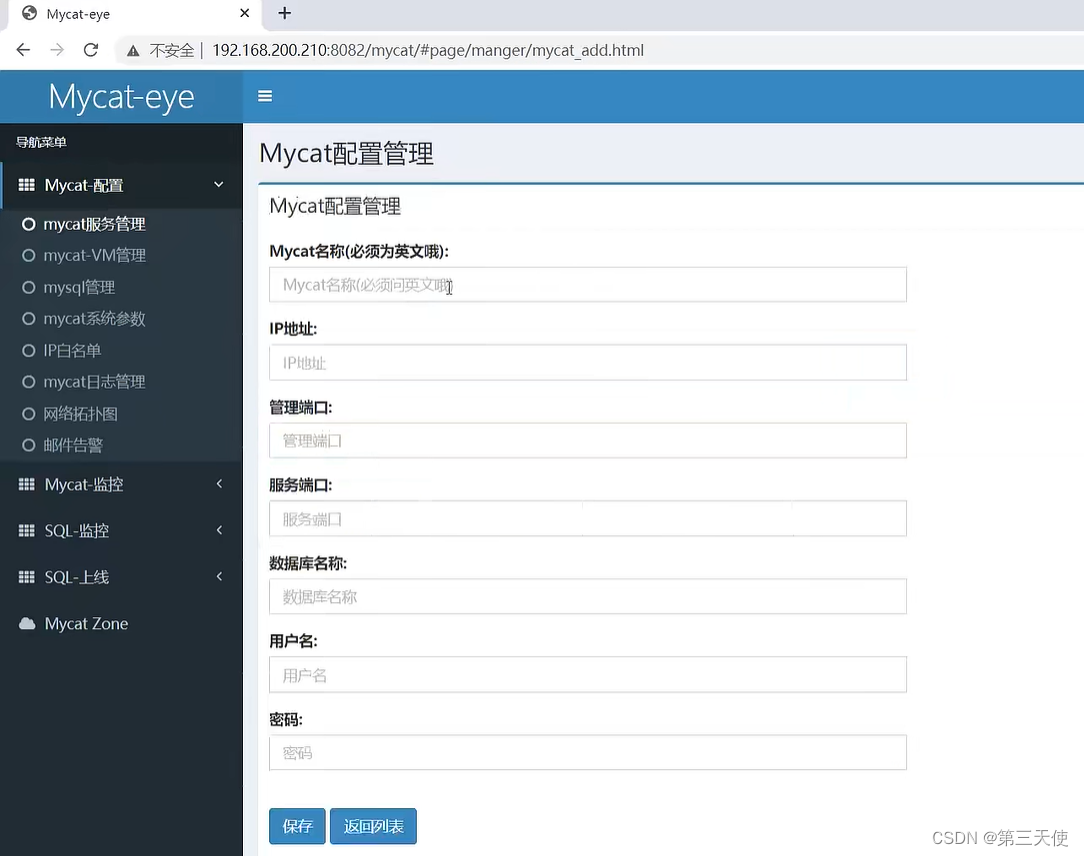Click the Mycat-监控 grid icon
1084x856 pixels.
point(26,484)
